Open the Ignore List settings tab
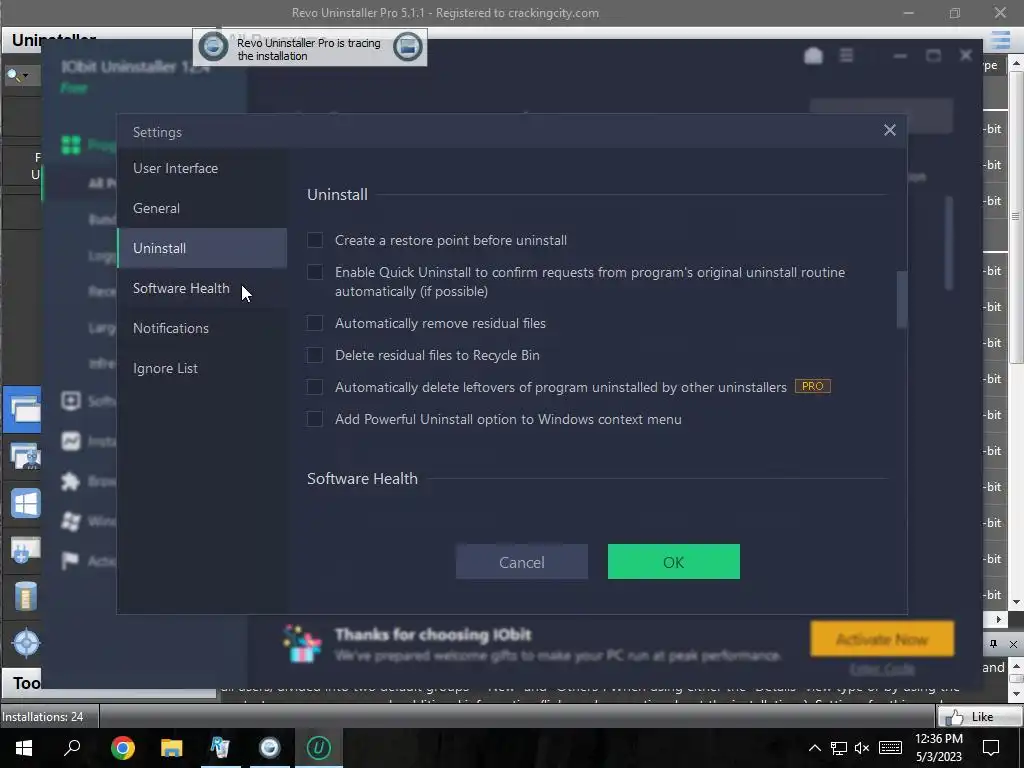Image resolution: width=1024 pixels, height=768 pixels. [x=202, y=368]
